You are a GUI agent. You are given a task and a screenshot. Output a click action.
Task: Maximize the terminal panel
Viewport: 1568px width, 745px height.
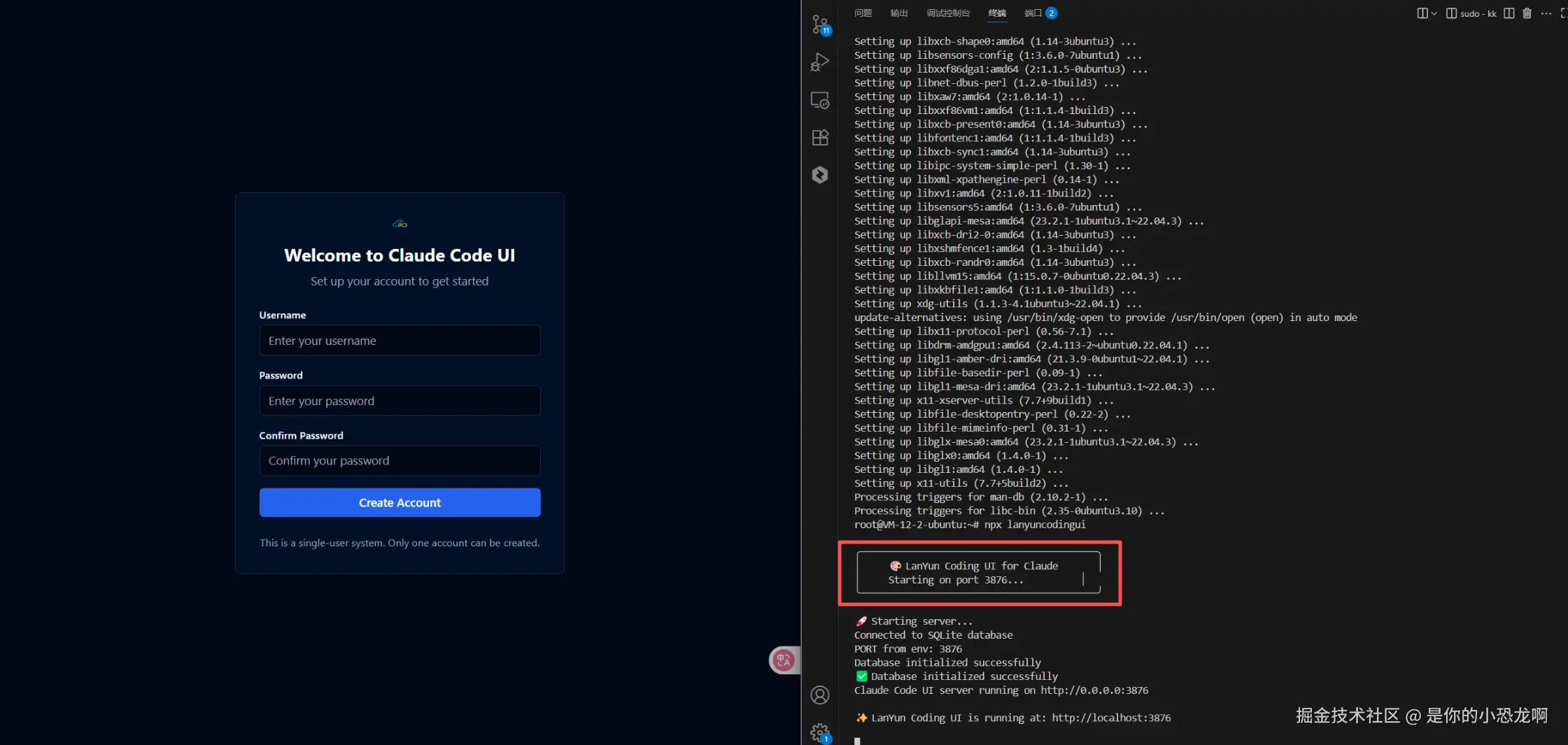pos(1564,13)
